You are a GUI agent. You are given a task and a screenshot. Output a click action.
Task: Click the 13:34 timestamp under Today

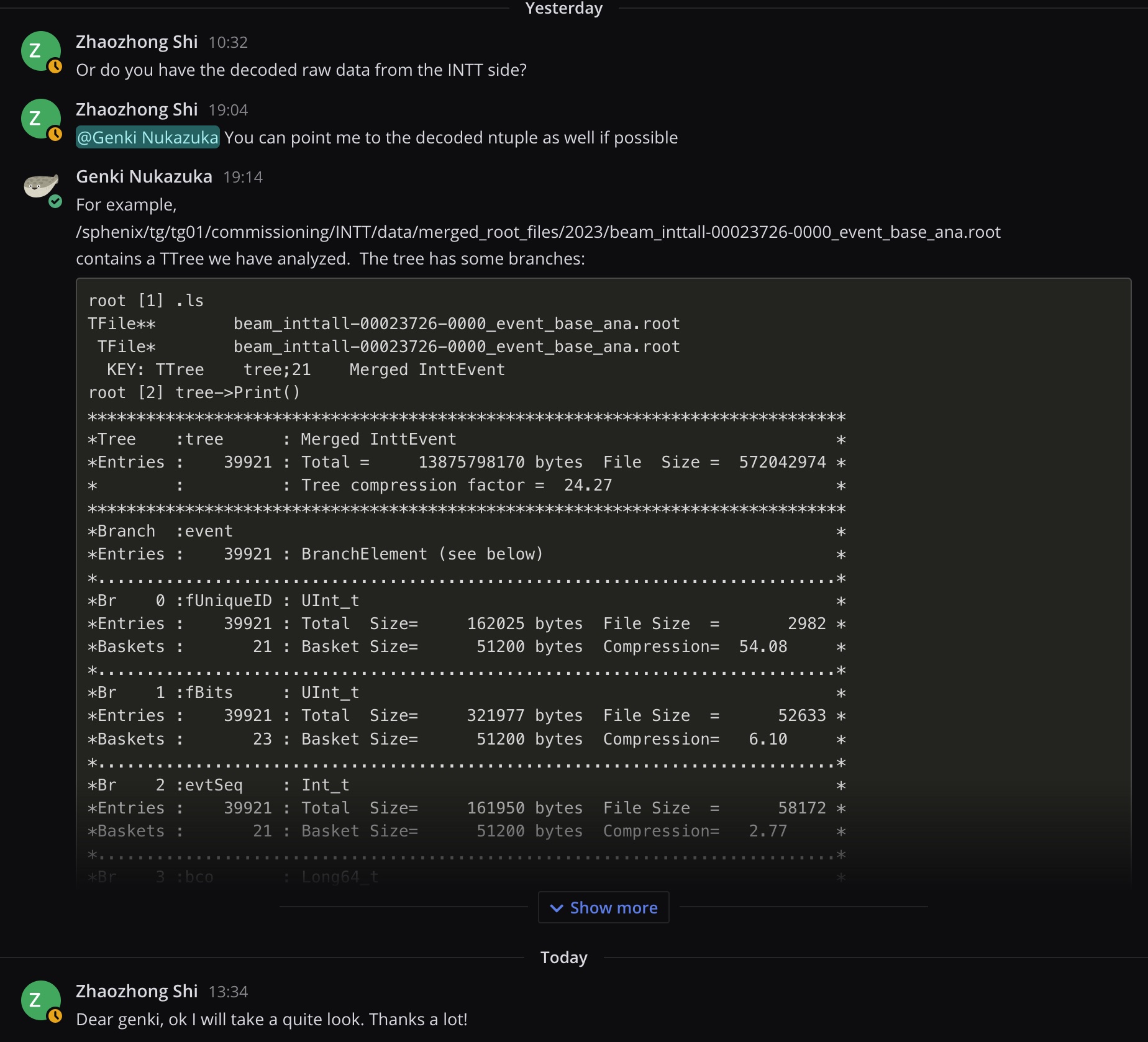click(x=228, y=992)
